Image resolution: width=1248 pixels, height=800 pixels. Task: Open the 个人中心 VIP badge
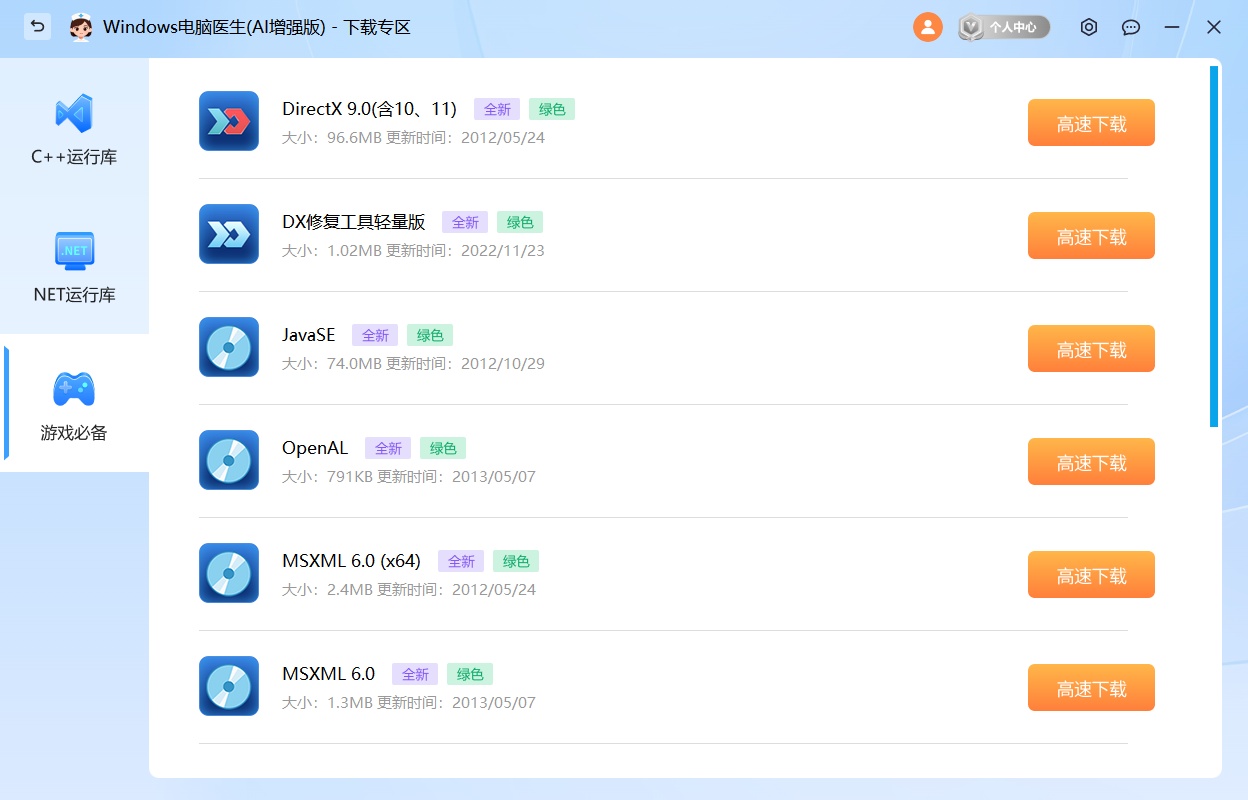coord(1004,27)
